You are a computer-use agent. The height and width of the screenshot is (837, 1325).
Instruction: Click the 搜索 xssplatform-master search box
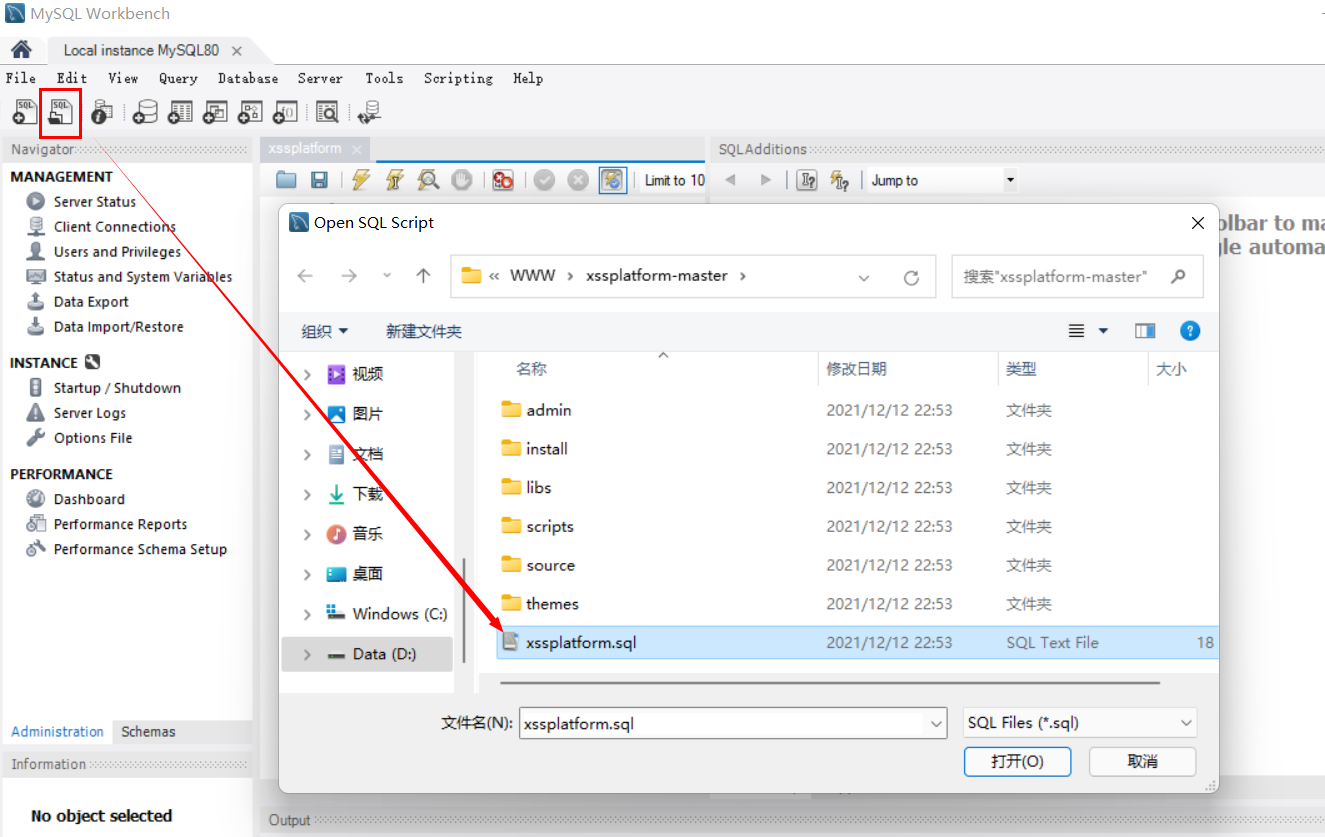[1077, 277]
